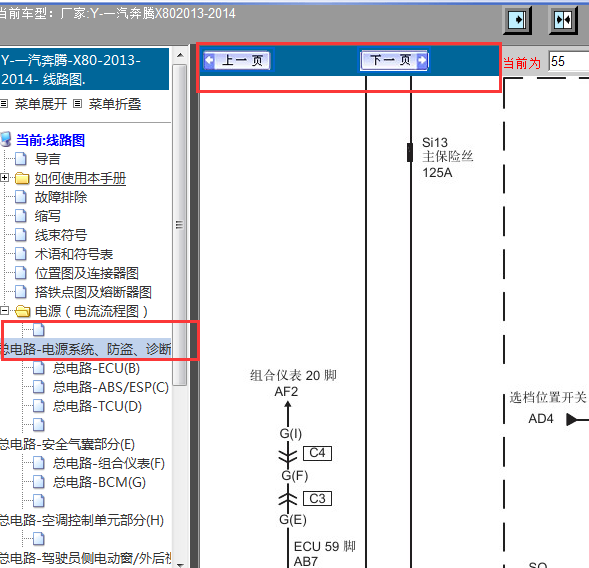Click the document icon beside 总电路-ECU(B)
The width and height of the screenshot is (589, 568).
[39, 368]
